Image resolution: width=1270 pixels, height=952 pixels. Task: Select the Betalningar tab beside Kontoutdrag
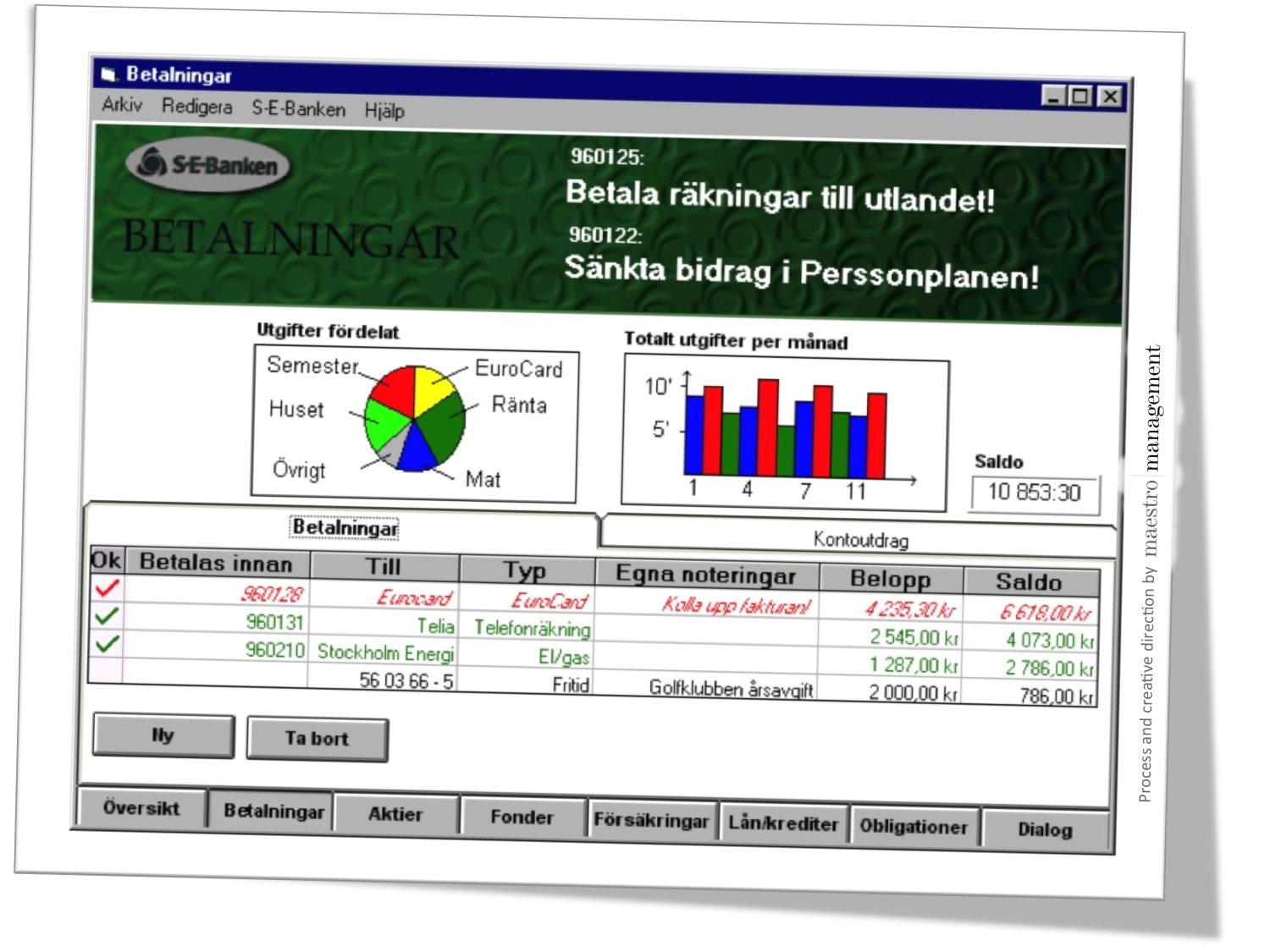(x=345, y=527)
